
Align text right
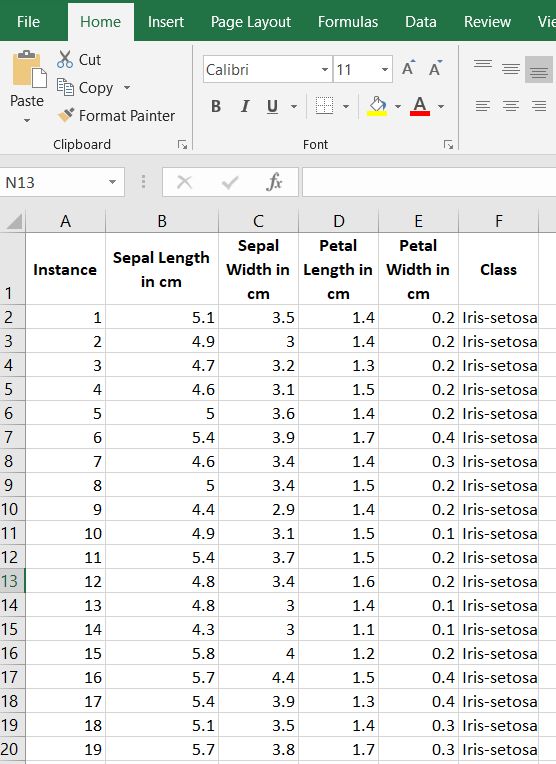click(538, 106)
